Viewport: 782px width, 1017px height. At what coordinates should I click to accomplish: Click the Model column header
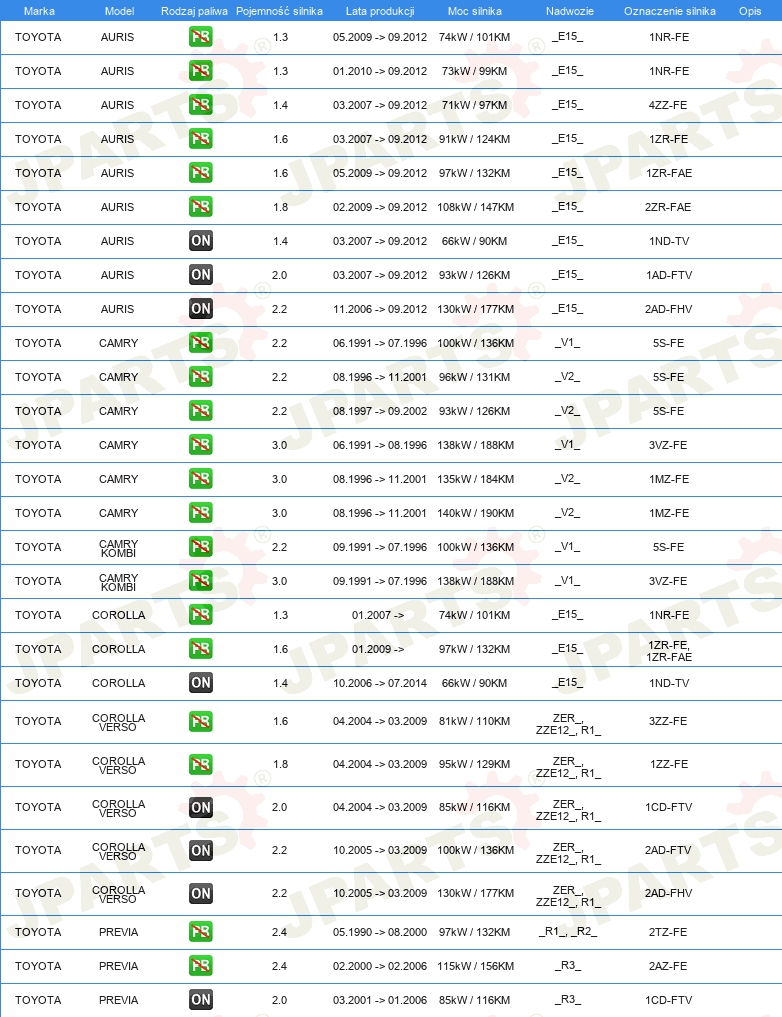(119, 11)
